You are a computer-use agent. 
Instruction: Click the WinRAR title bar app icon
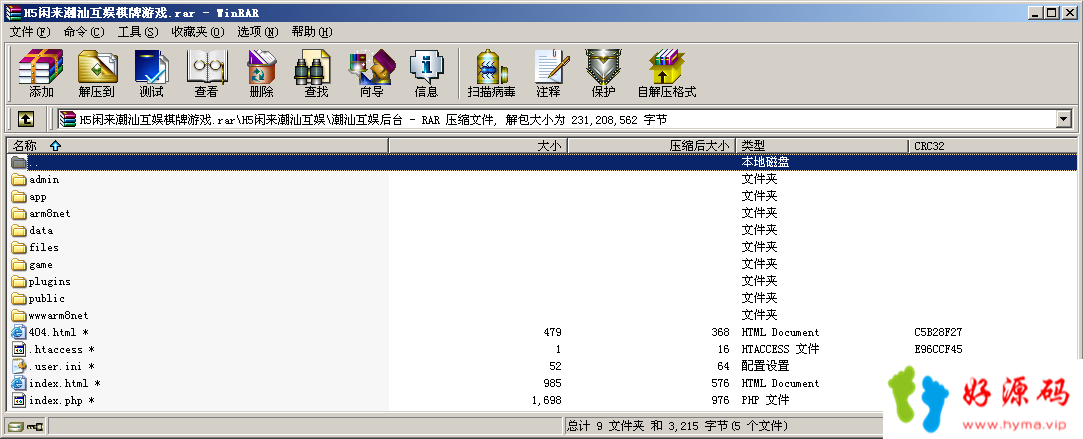coord(13,12)
